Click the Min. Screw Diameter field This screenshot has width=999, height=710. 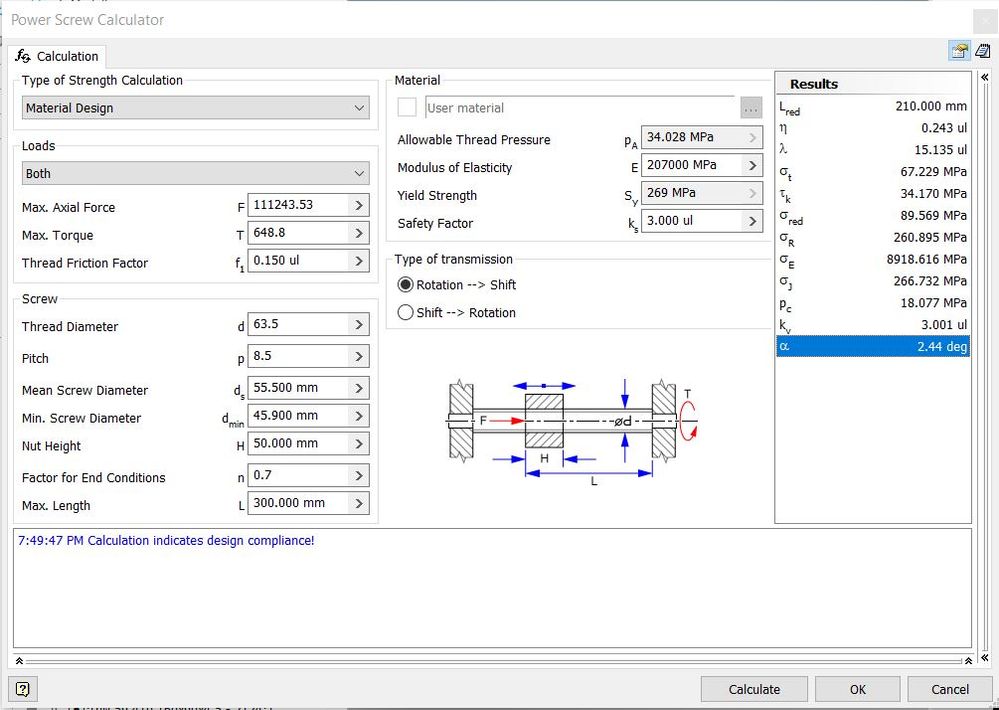(x=298, y=416)
